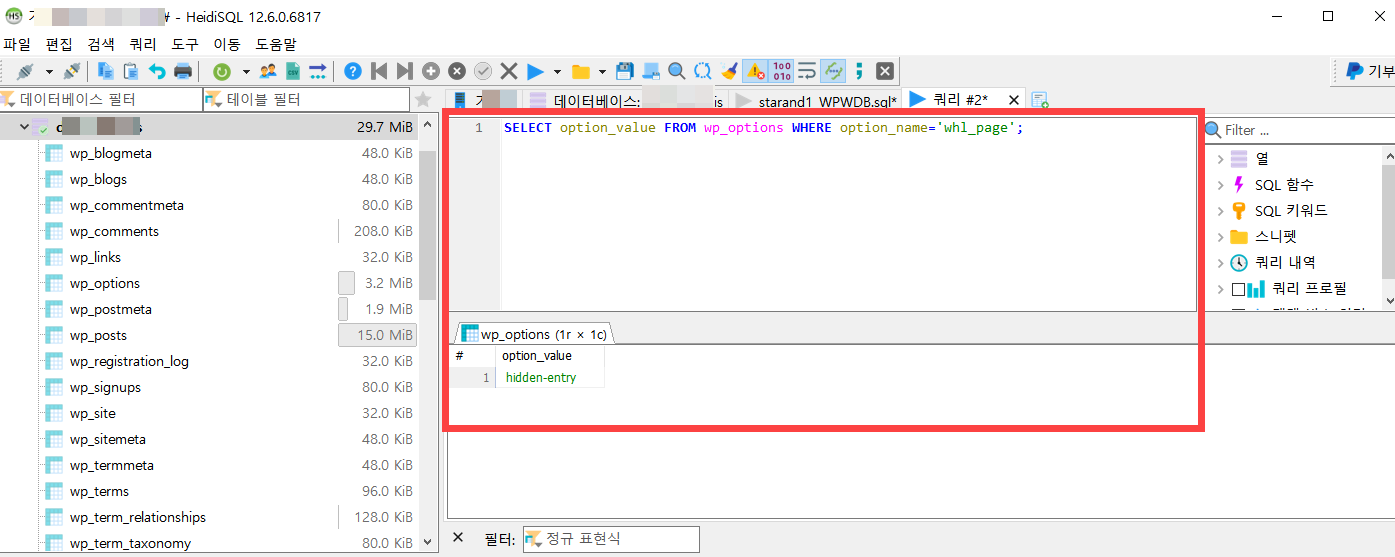Click the connect to server plug icon

coord(26,71)
